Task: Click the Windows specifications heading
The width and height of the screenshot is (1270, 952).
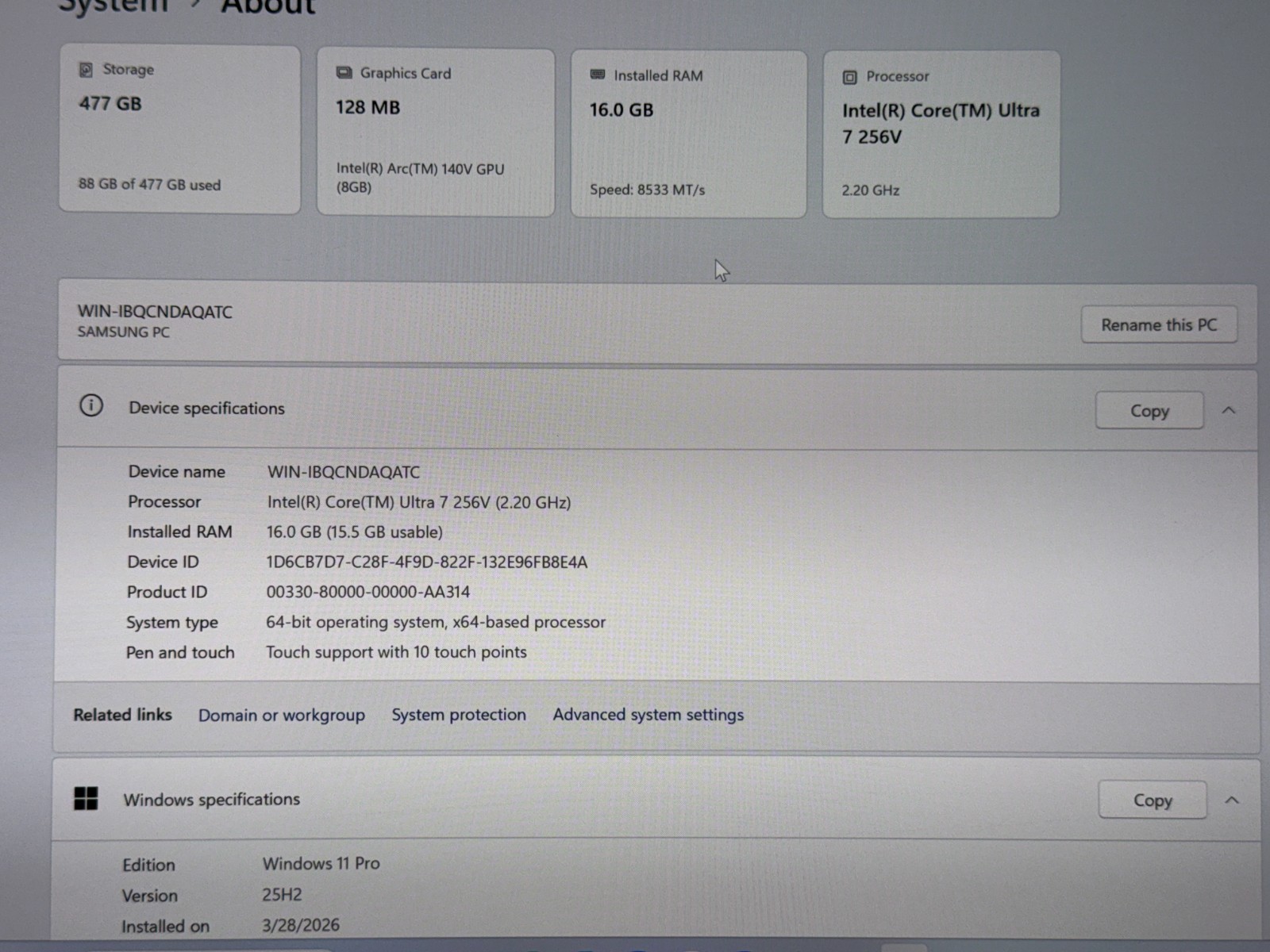Action: [211, 799]
